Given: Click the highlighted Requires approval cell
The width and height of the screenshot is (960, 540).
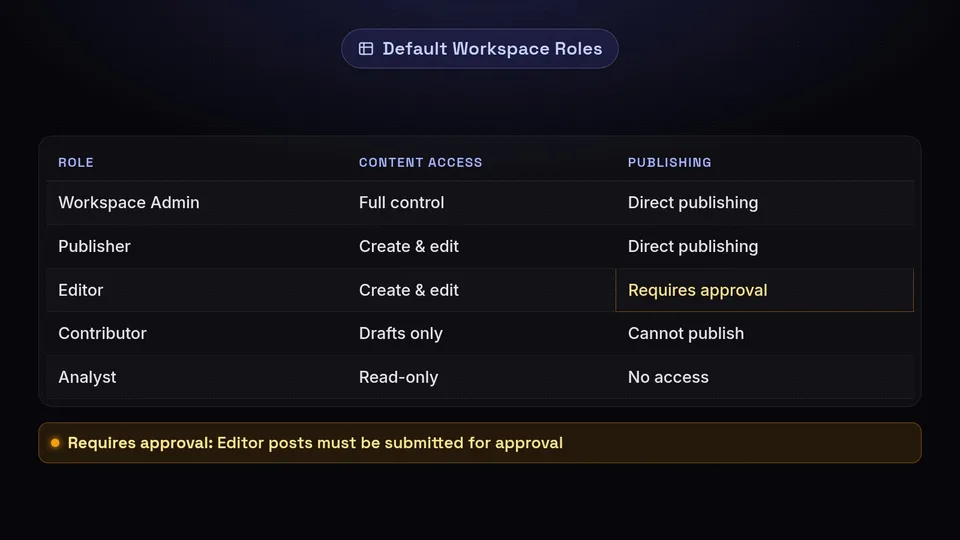Looking at the screenshot, I should pyautogui.click(x=764, y=290).
